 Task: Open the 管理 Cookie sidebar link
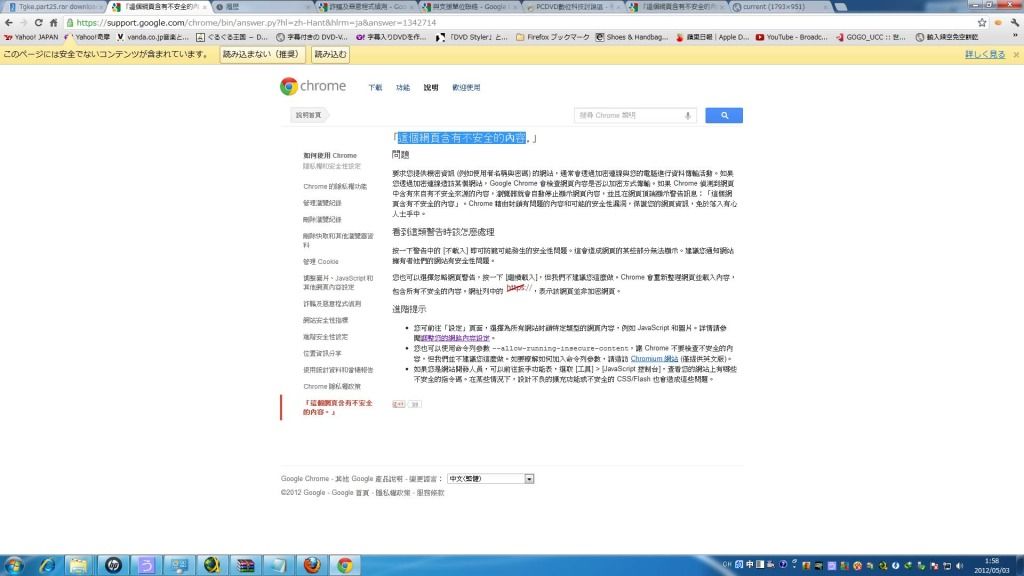coord(321,261)
